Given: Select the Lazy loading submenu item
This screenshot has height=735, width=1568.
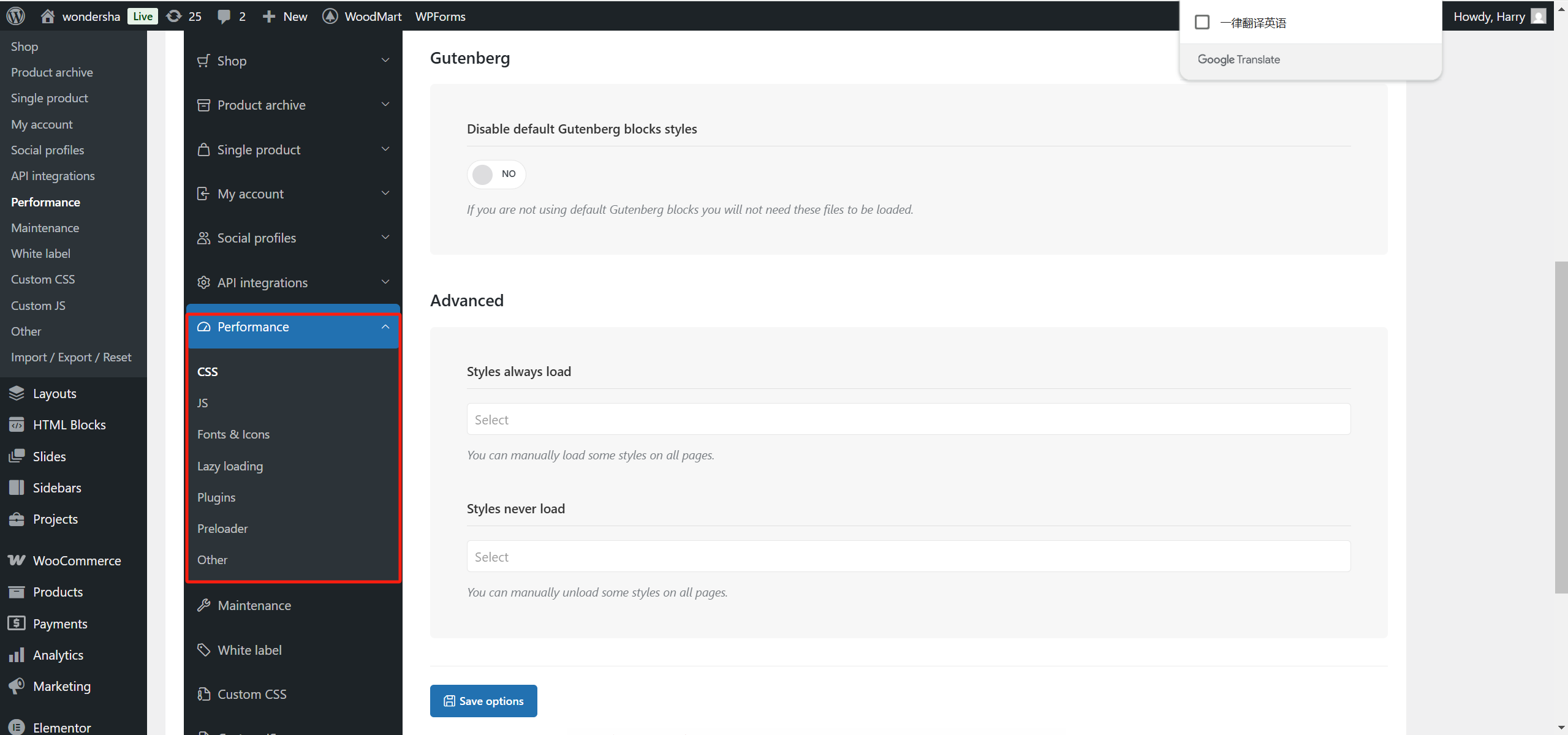Looking at the screenshot, I should [x=230, y=466].
